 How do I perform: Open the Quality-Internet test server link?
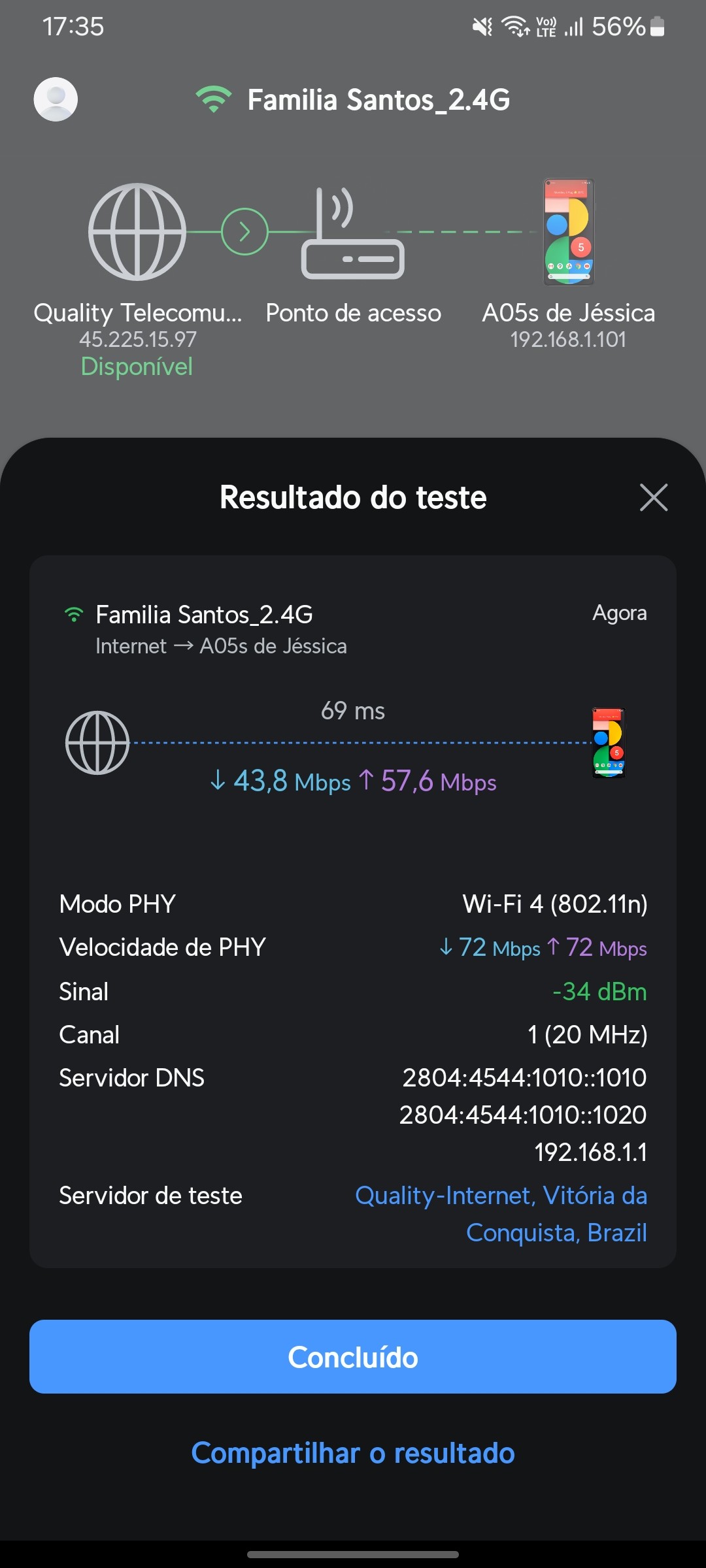tap(501, 1214)
